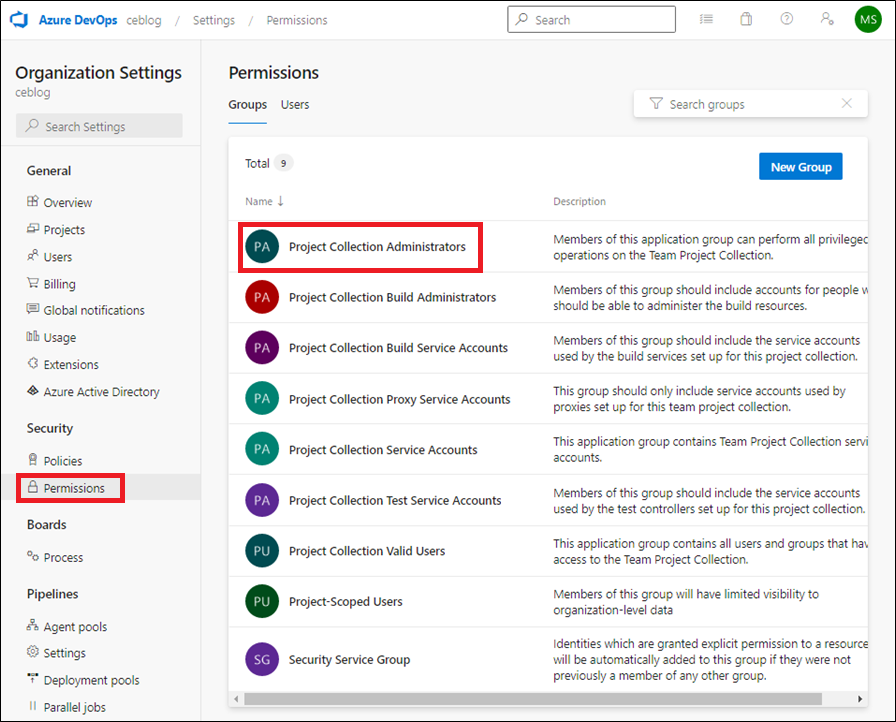Focus the top Search box

tap(591, 19)
